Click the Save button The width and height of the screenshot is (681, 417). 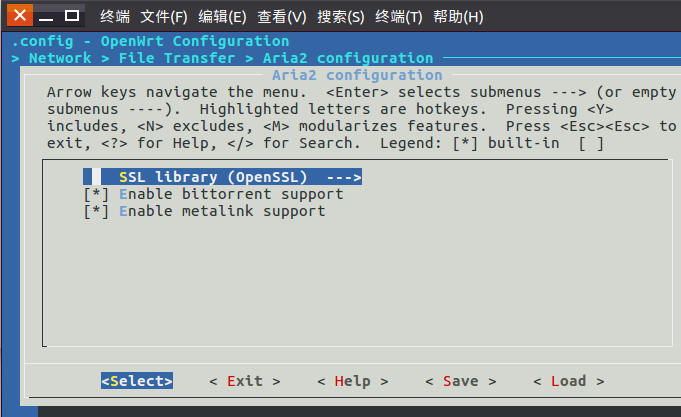point(460,381)
